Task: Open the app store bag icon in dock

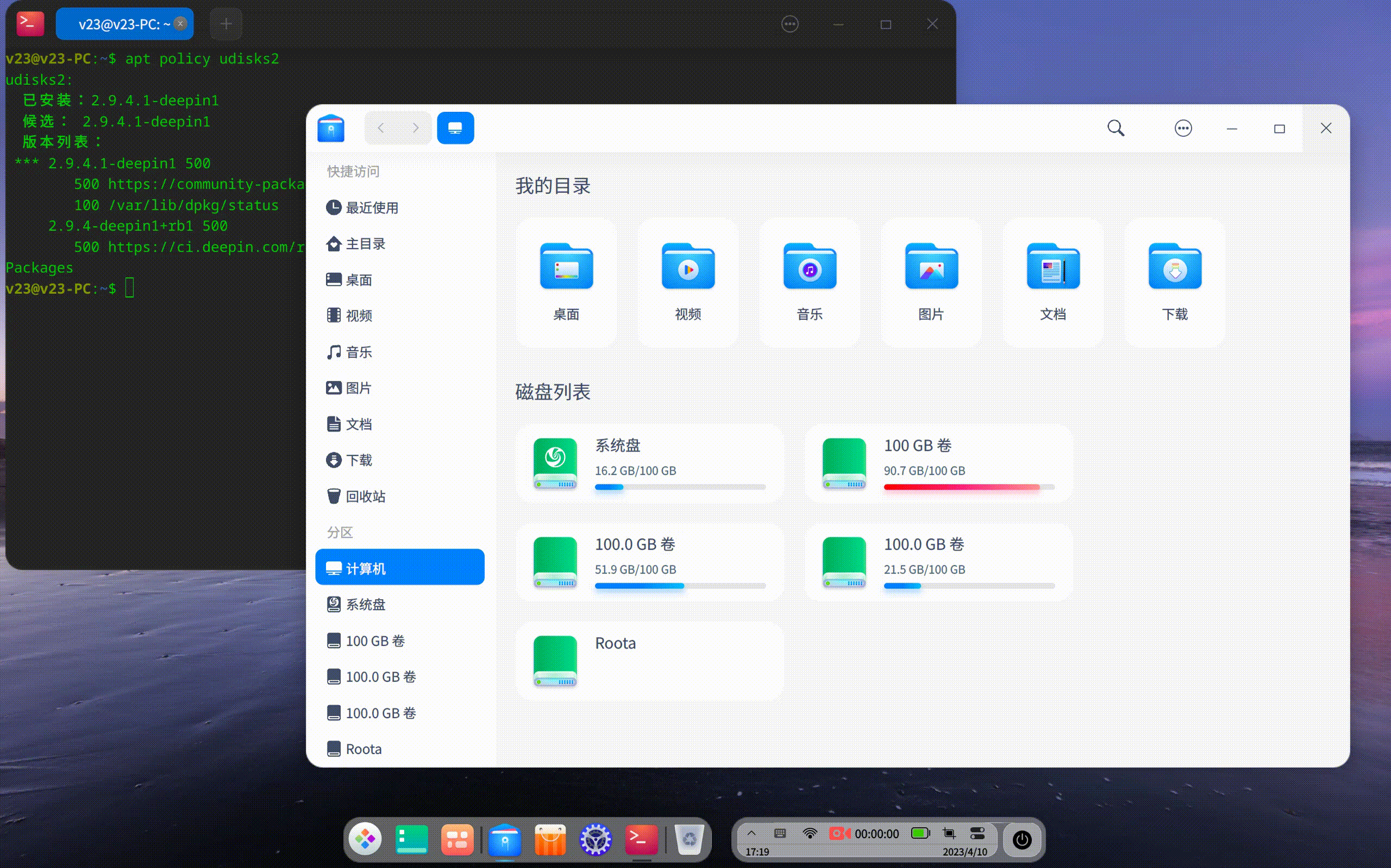Action: [x=550, y=840]
